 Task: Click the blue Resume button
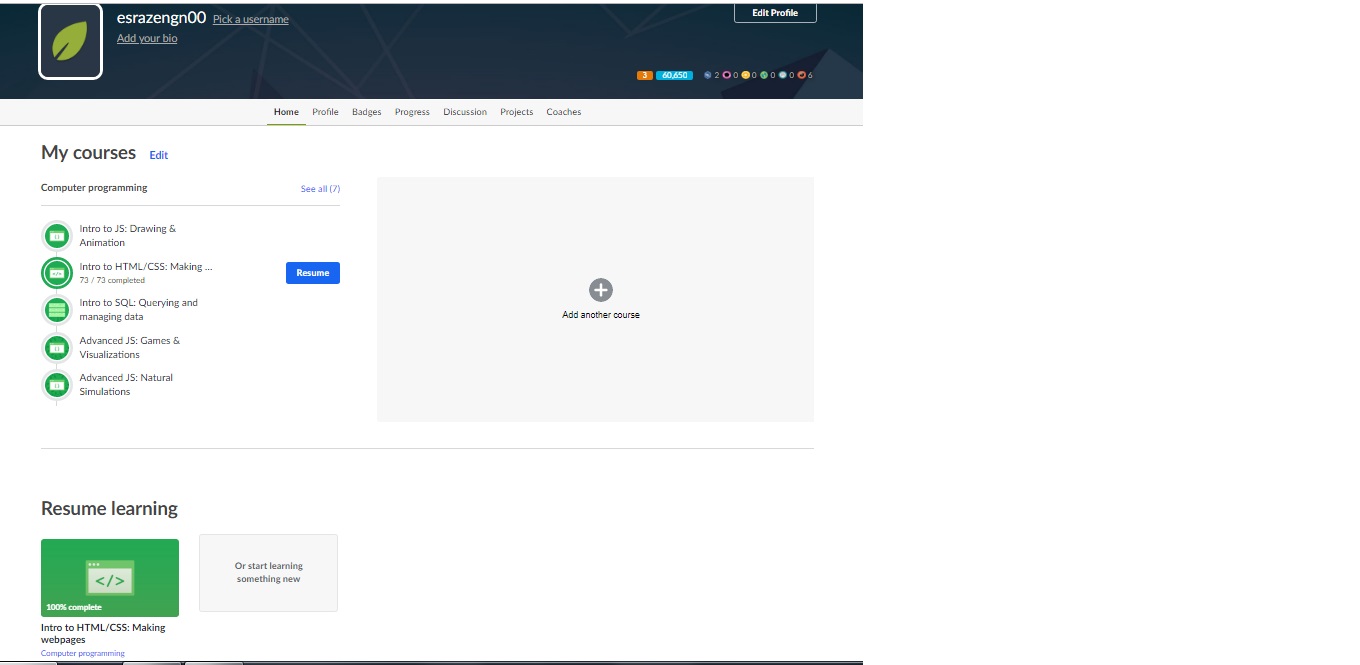pyautogui.click(x=313, y=273)
